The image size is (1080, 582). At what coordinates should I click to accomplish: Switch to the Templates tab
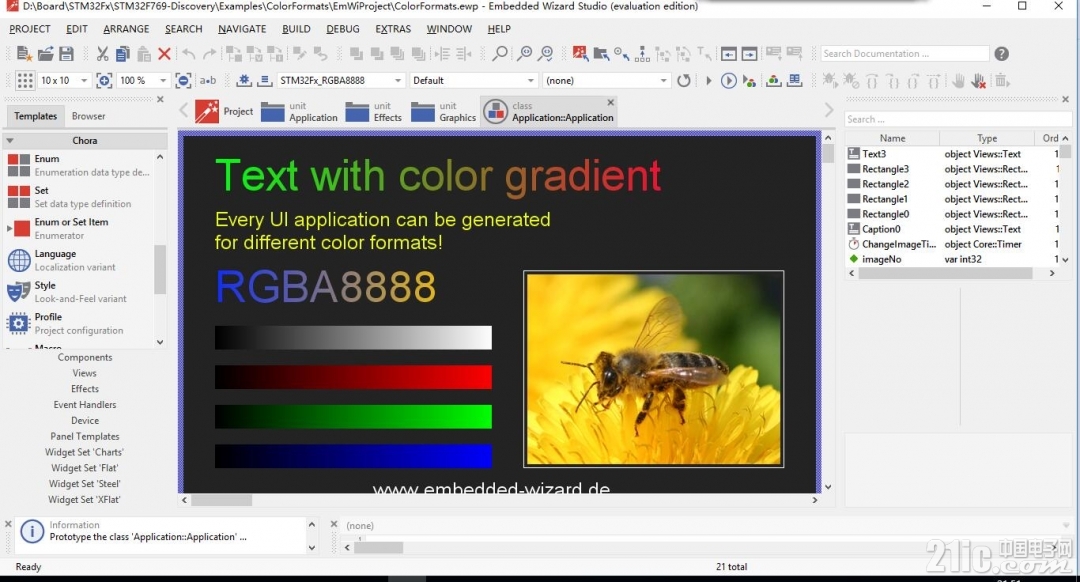tap(36, 116)
